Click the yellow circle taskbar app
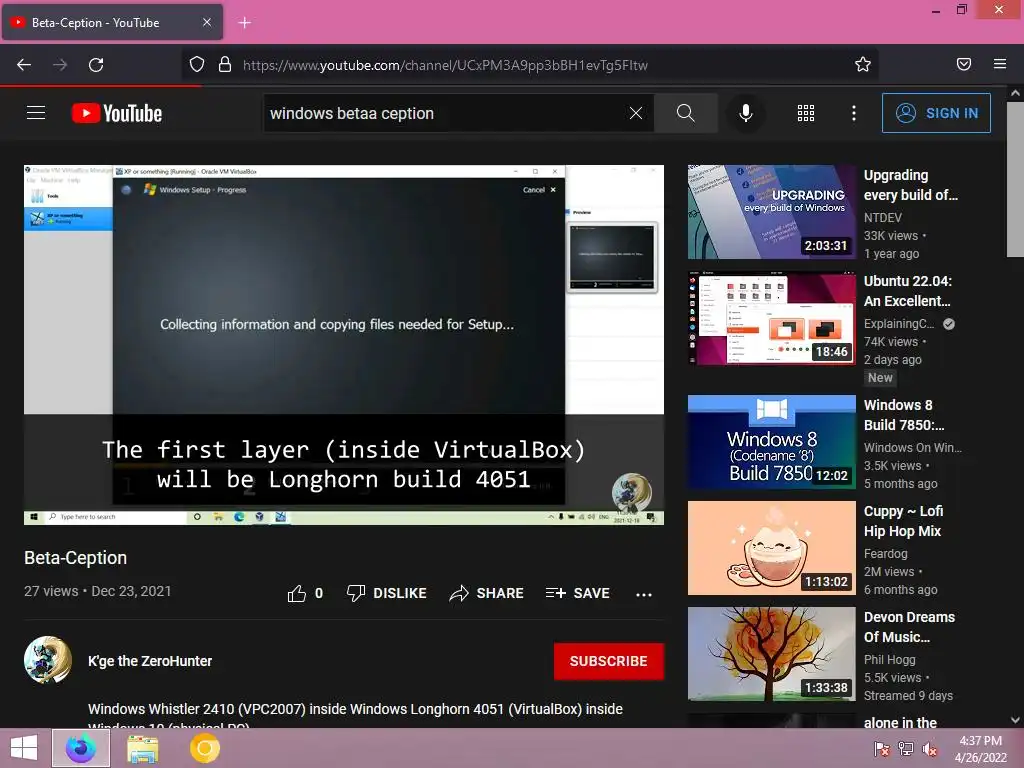The width and height of the screenshot is (1024, 768). point(204,748)
